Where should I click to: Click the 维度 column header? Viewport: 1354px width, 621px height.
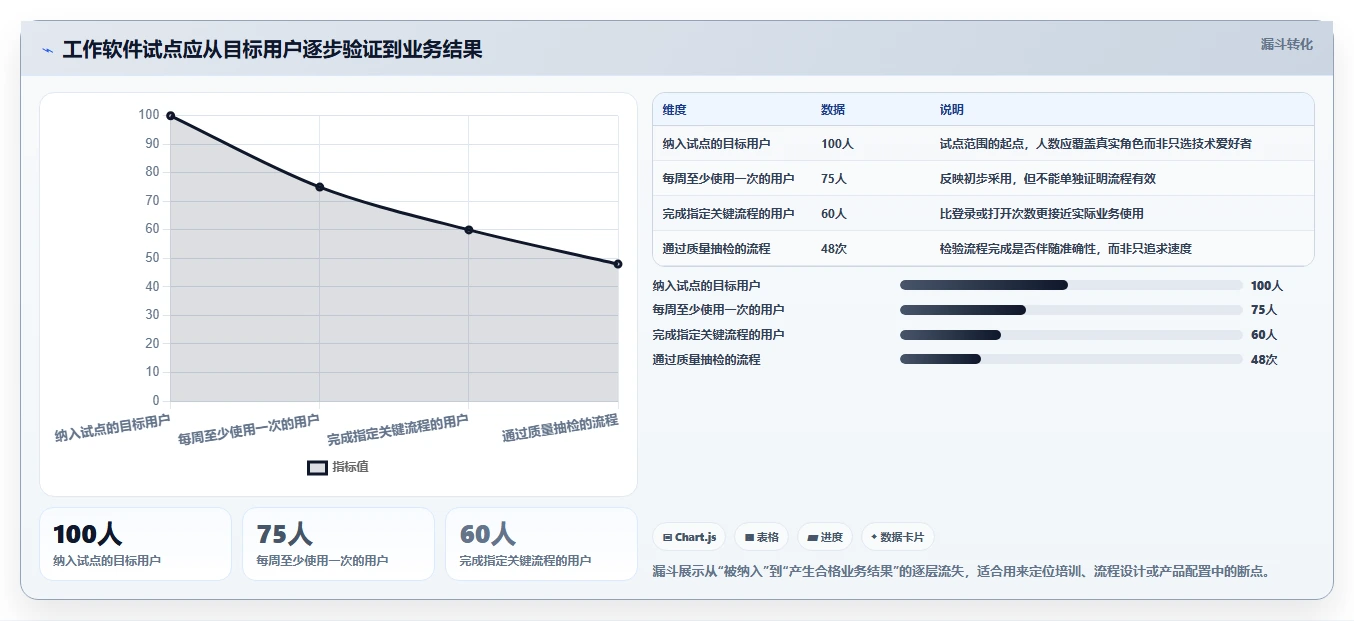674,110
